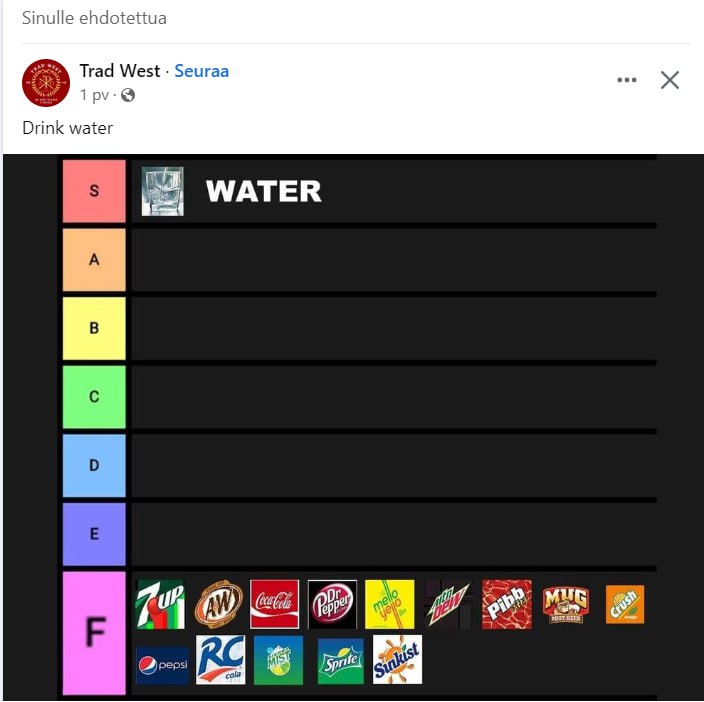Open the Trad West page name link
This screenshot has height=702, width=704.
pyautogui.click(x=120, y=71)
